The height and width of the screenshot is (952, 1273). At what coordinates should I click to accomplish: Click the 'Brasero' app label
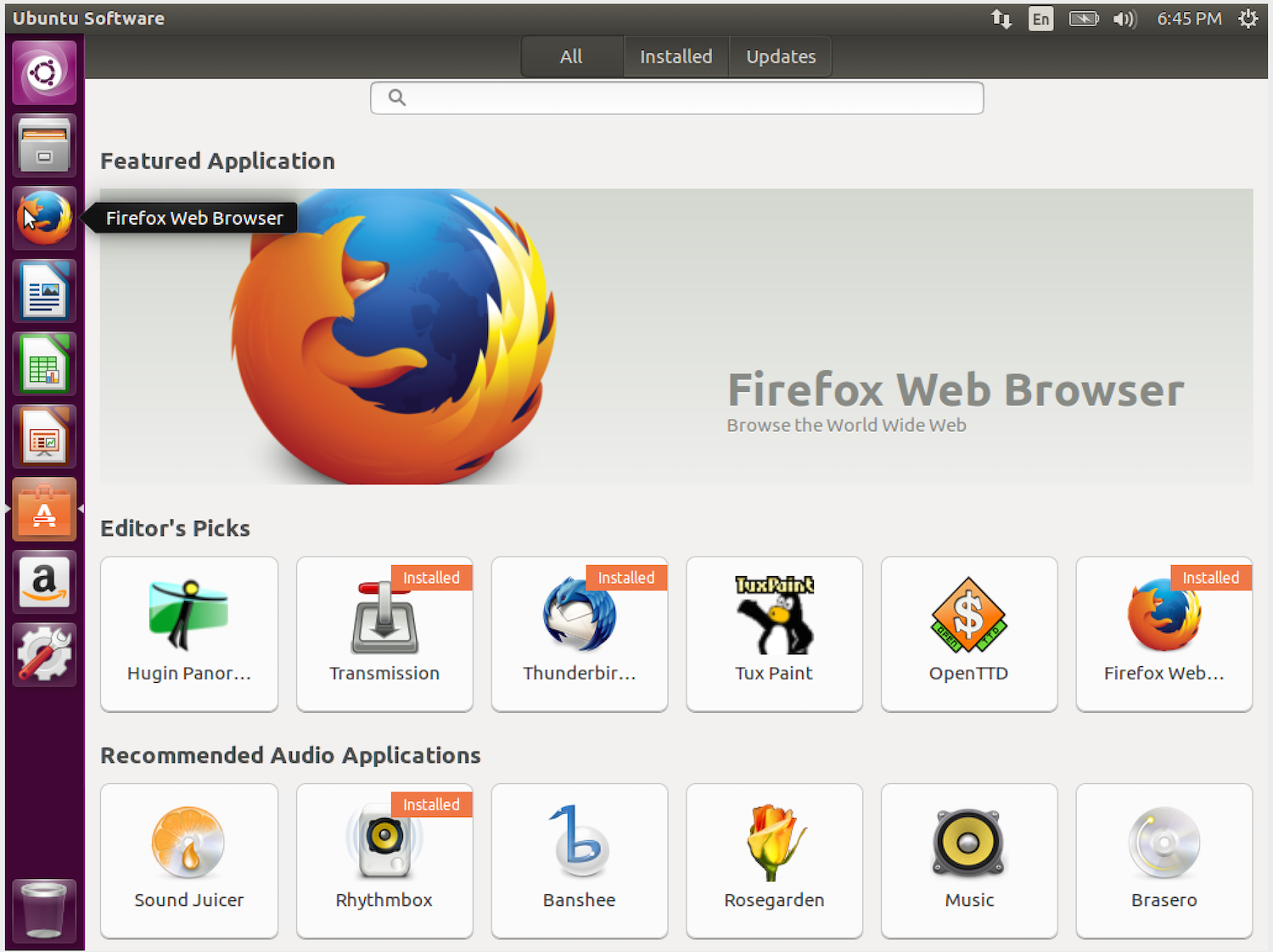[1164, 900]
